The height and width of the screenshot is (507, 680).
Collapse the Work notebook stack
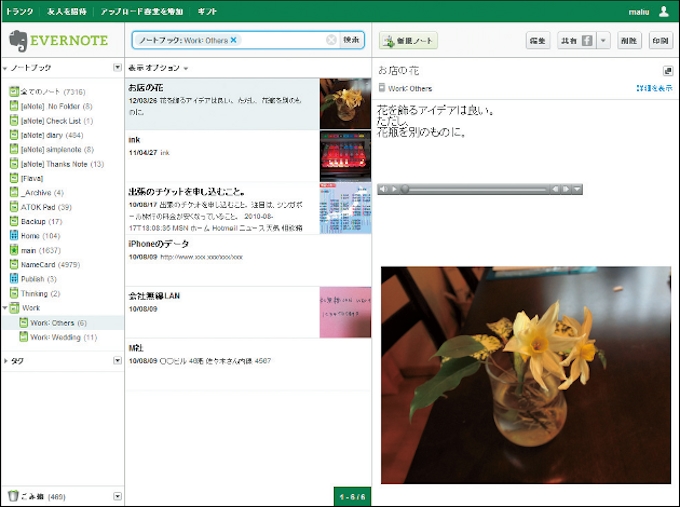[x=5, y=308]
